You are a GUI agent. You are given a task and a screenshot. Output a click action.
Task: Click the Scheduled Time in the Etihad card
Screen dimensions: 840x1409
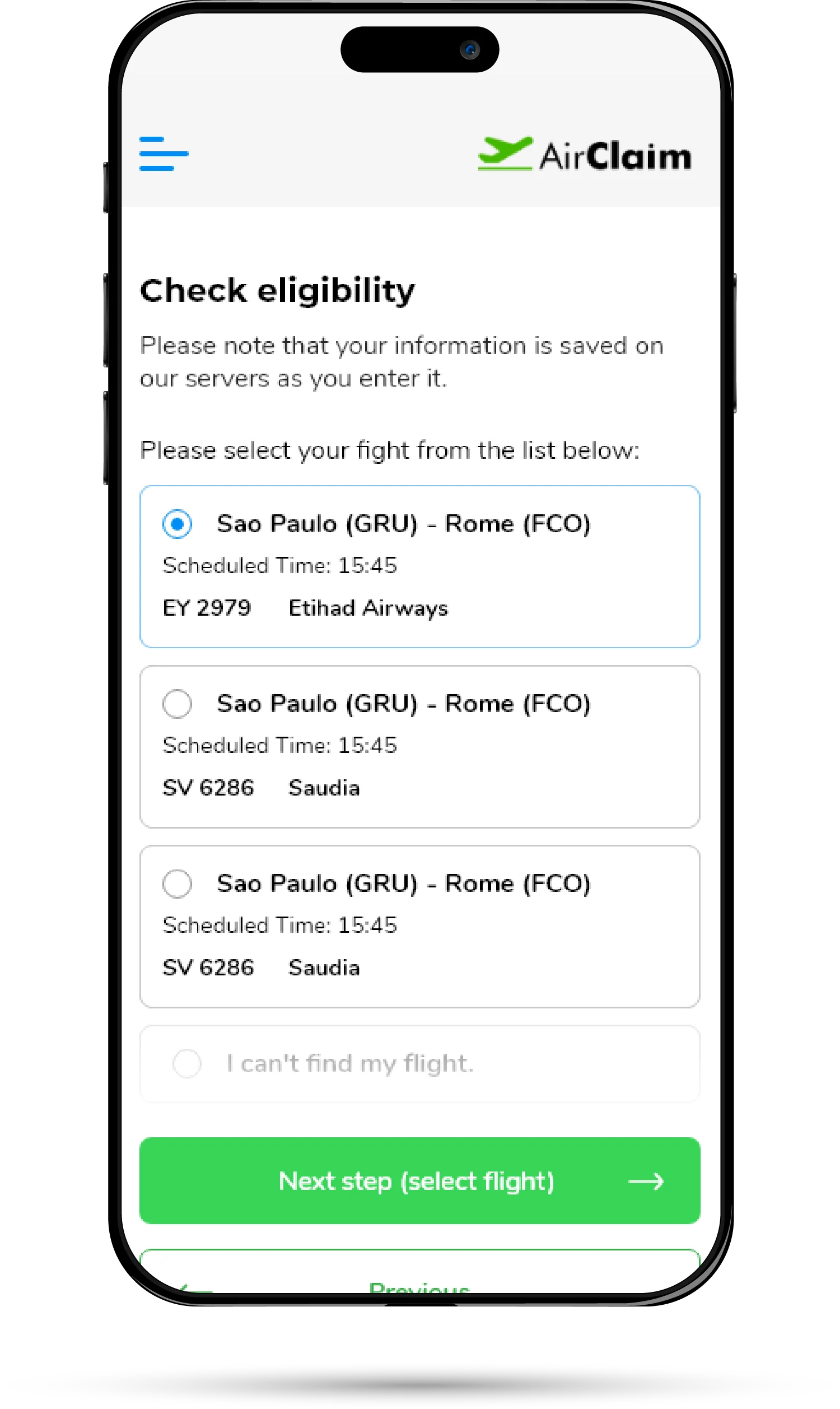(279, 565)
